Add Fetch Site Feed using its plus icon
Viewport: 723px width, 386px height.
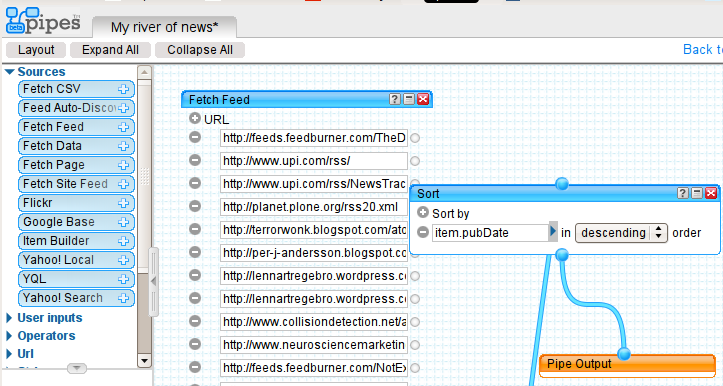click(x=123, y=184)
